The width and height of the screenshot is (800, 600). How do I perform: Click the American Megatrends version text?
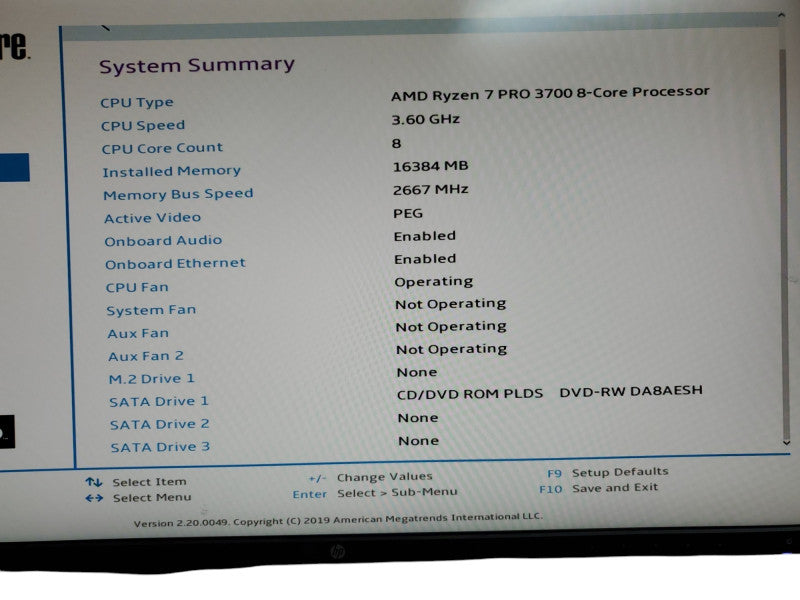point(338,520)
